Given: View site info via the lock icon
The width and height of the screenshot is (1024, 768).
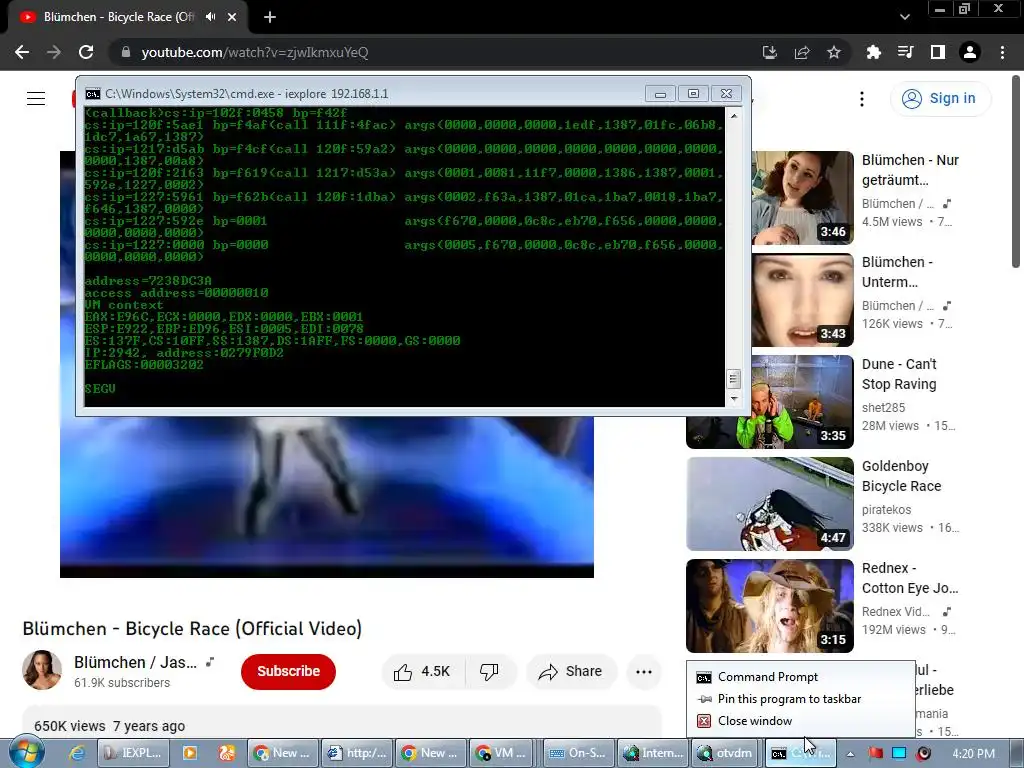Looking at the screenshot, I should (x=126, y=52).
